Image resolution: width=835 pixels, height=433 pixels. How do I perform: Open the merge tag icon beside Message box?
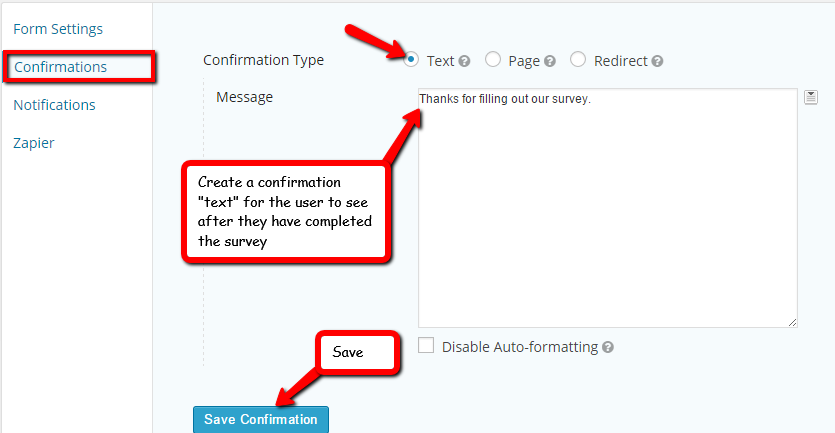[811, 97]
